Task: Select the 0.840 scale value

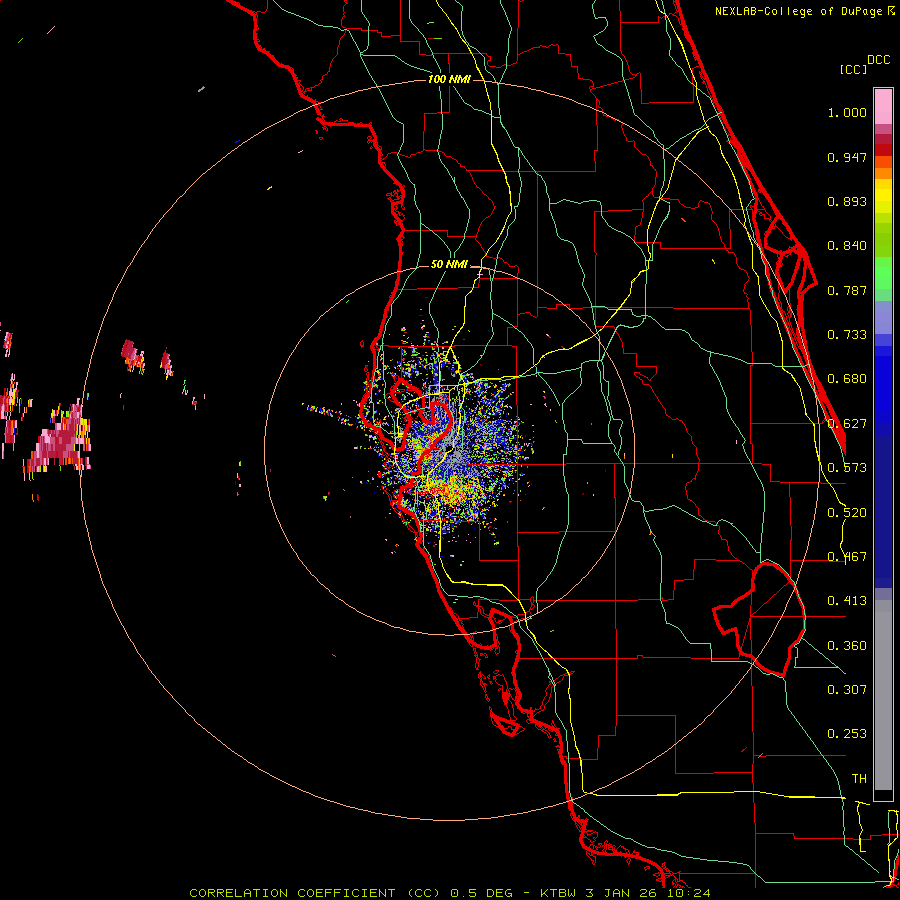Action: click(x=847, y=246)
